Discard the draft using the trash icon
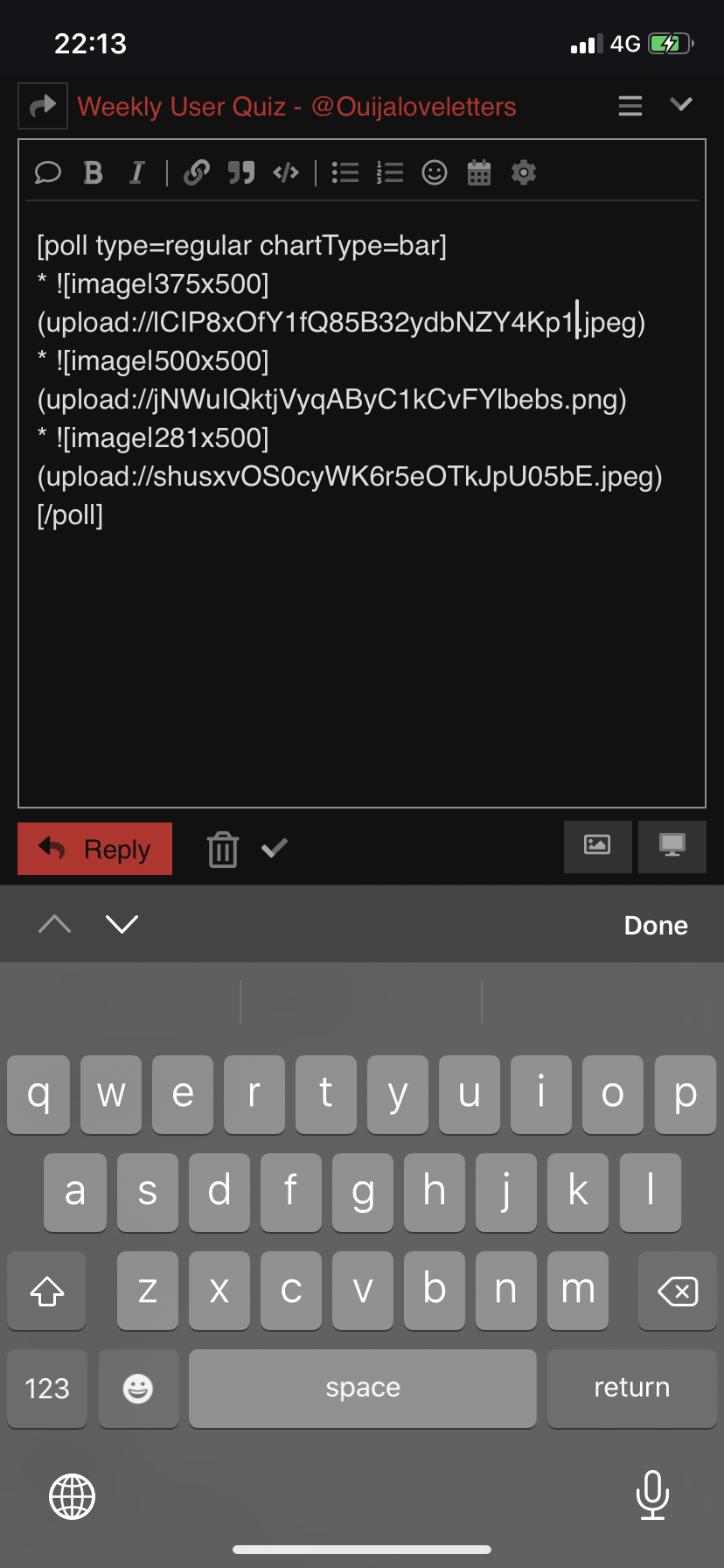This screenshot has height=1568, width=724. coord(223,849)
